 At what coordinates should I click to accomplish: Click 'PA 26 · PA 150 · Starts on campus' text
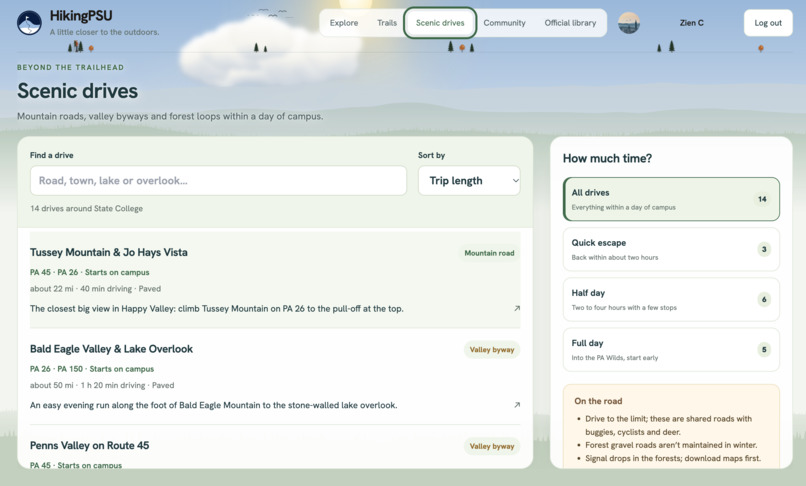(91, 369)
